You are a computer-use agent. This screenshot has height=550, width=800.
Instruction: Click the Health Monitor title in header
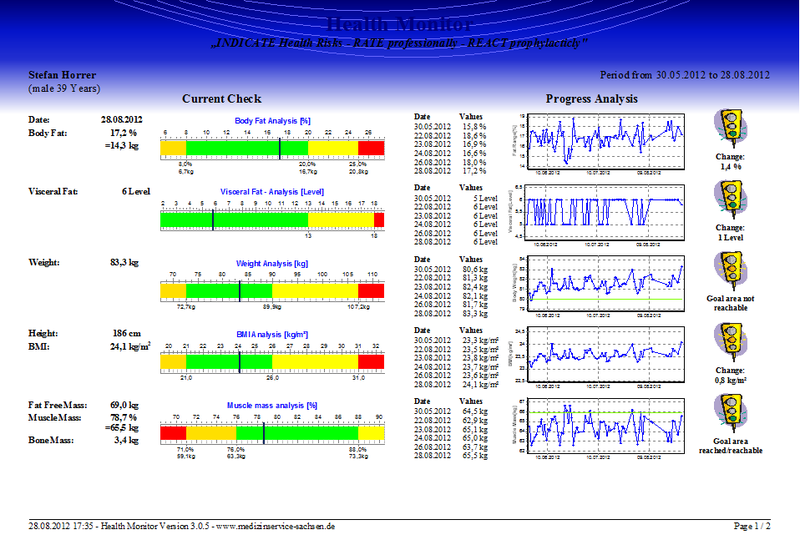[398, 24]
